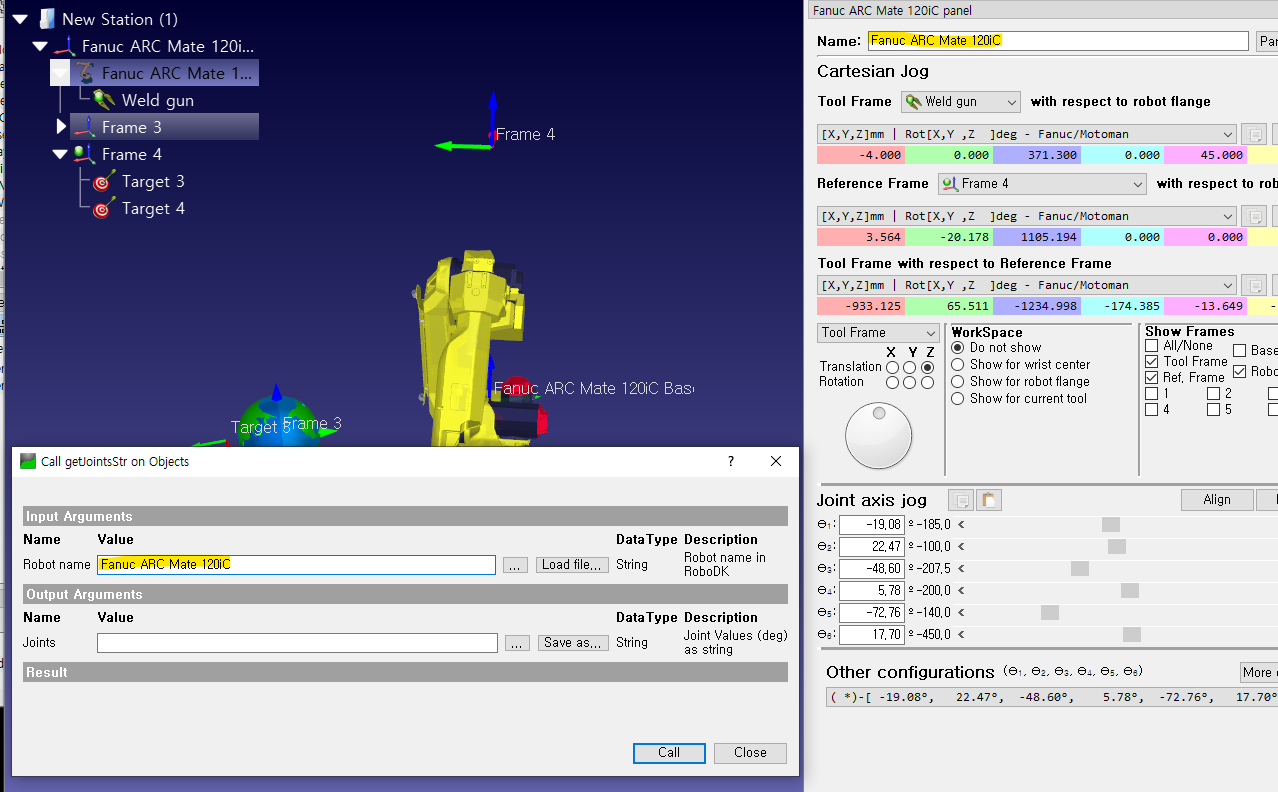The height and width of the screenshot is (792, 1278).
Task: Enable show frame 2 checkbox
Action: (1213, 393)
